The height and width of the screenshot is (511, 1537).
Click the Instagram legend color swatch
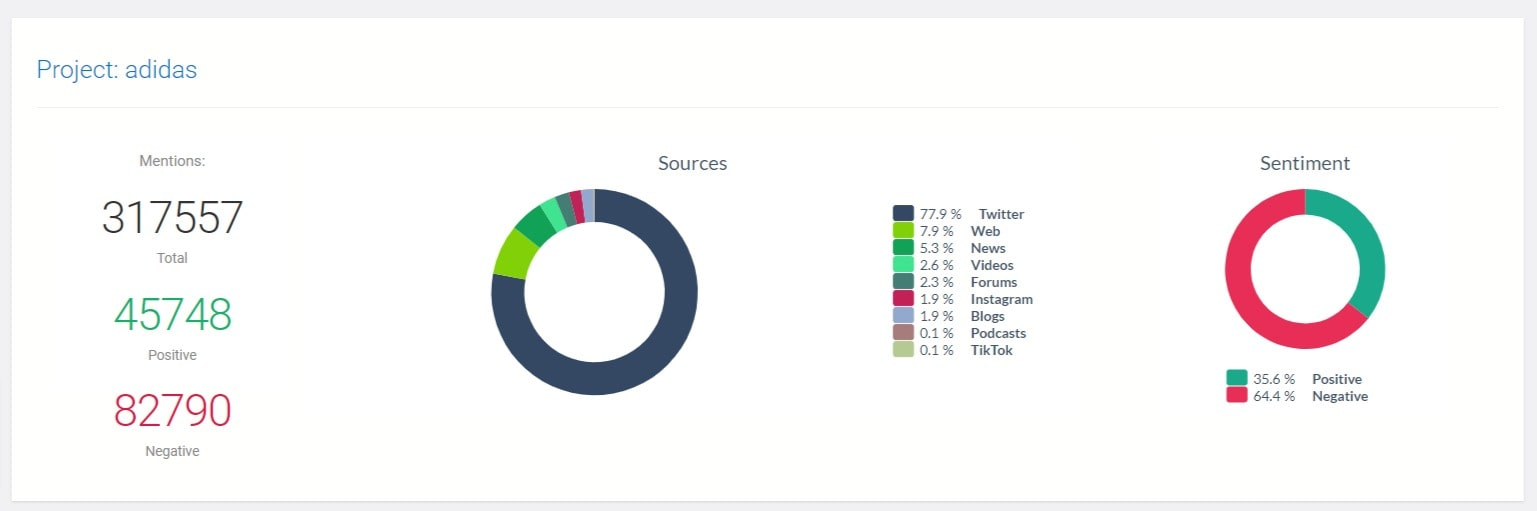903,298
